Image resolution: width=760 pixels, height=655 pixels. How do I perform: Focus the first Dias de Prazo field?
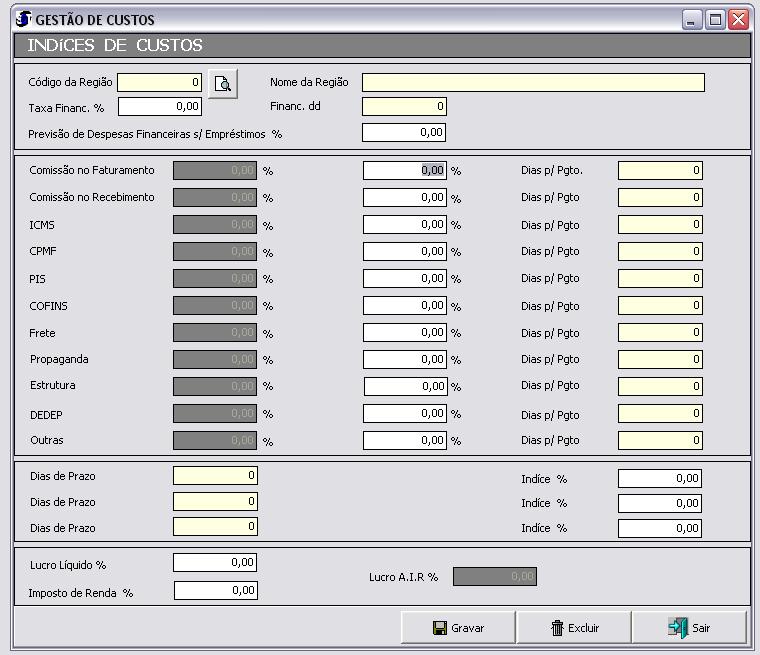[x=215, y=476]
